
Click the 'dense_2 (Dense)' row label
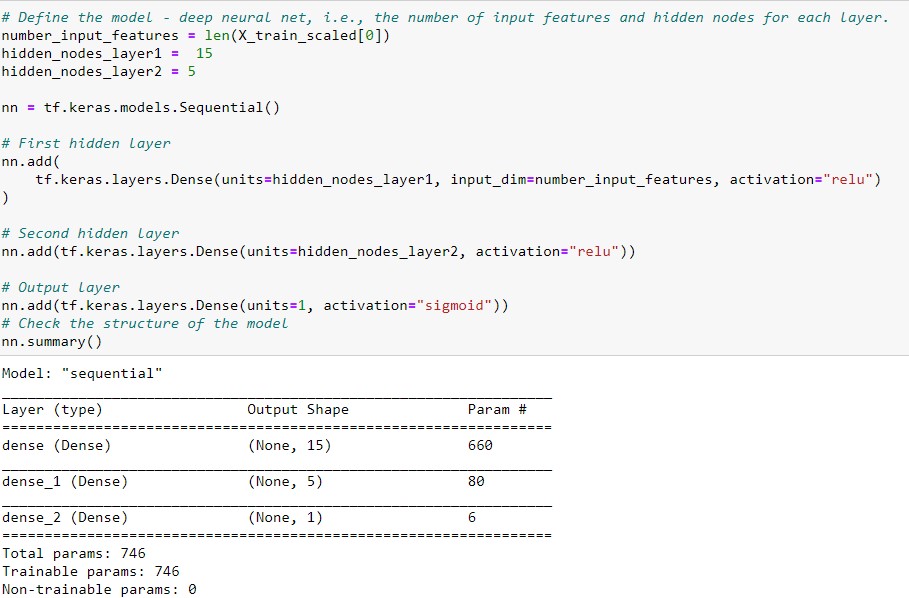click(64, 517)
